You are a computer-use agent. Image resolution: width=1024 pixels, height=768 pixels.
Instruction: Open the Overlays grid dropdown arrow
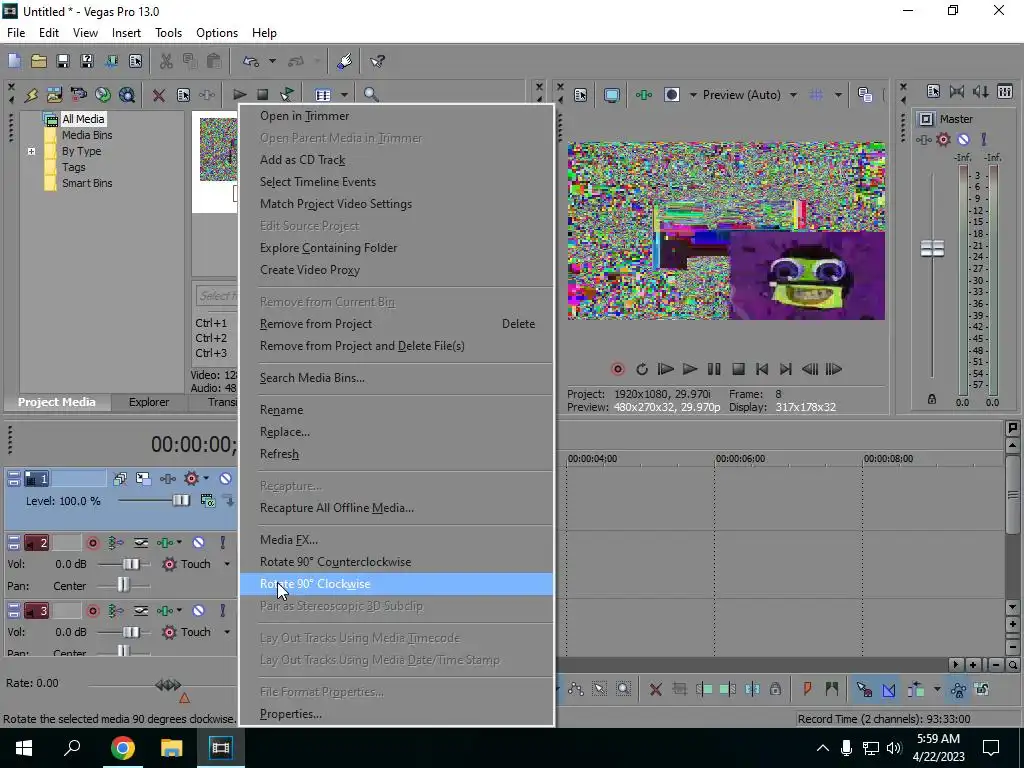pyautogui.click(x=838, y=95)
